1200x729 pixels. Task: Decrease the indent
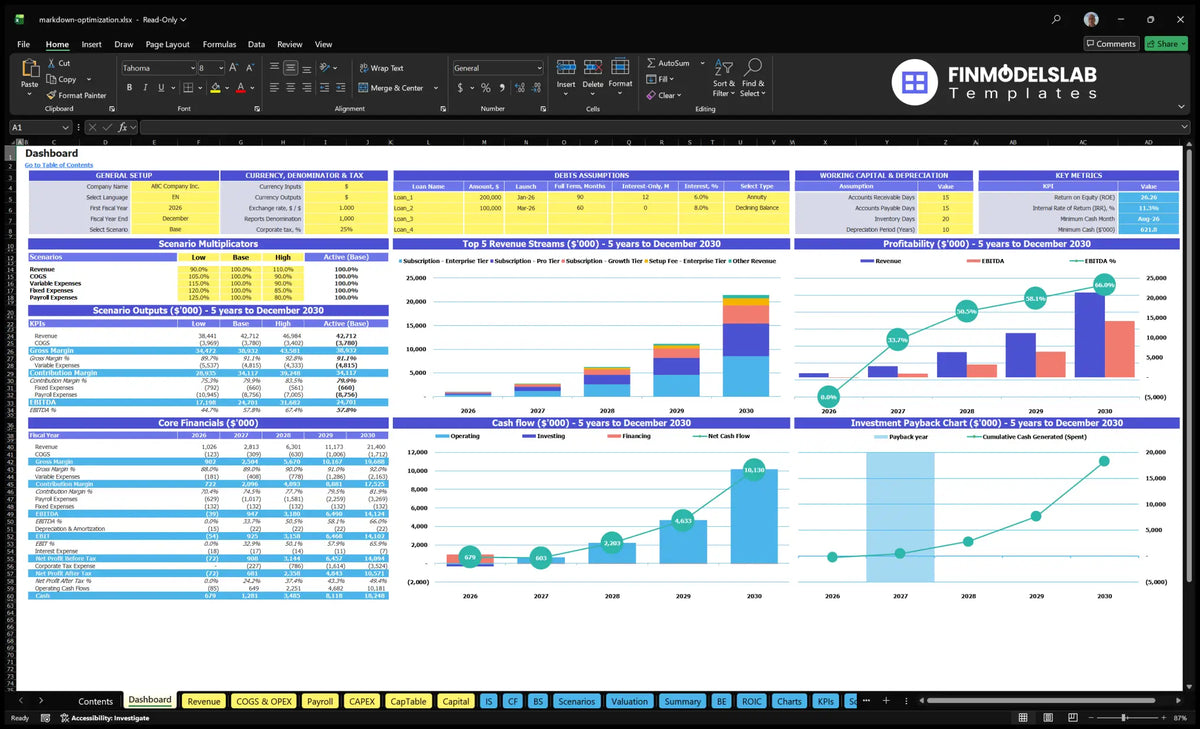point(326,88)
